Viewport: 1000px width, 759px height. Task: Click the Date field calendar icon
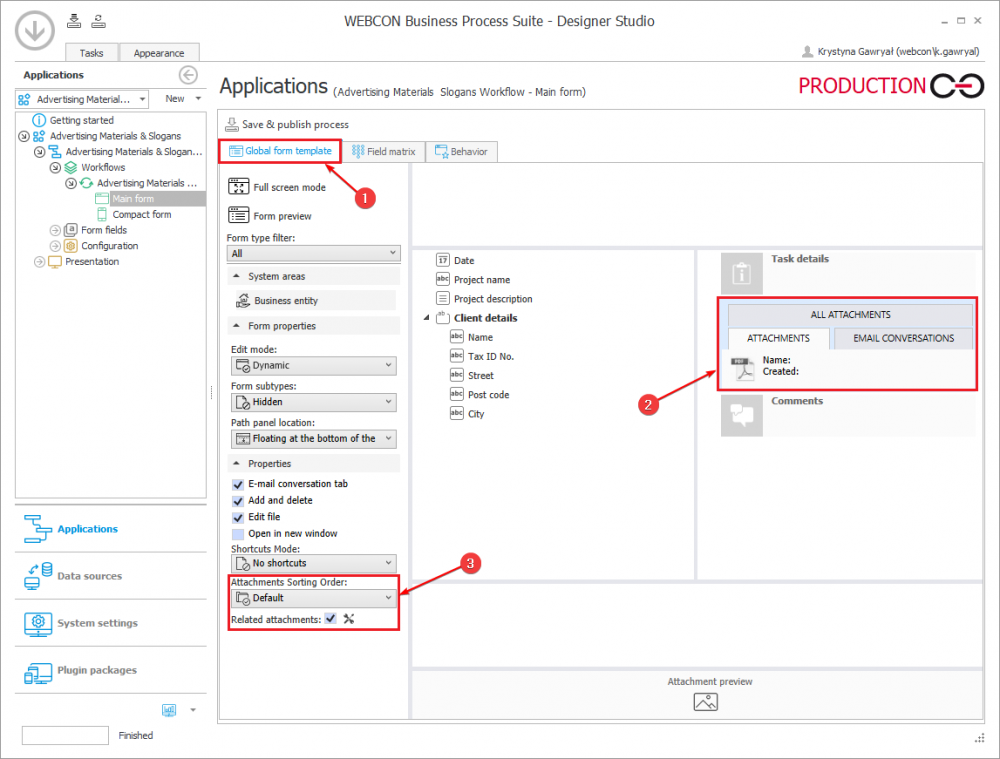tap(443, 260)
